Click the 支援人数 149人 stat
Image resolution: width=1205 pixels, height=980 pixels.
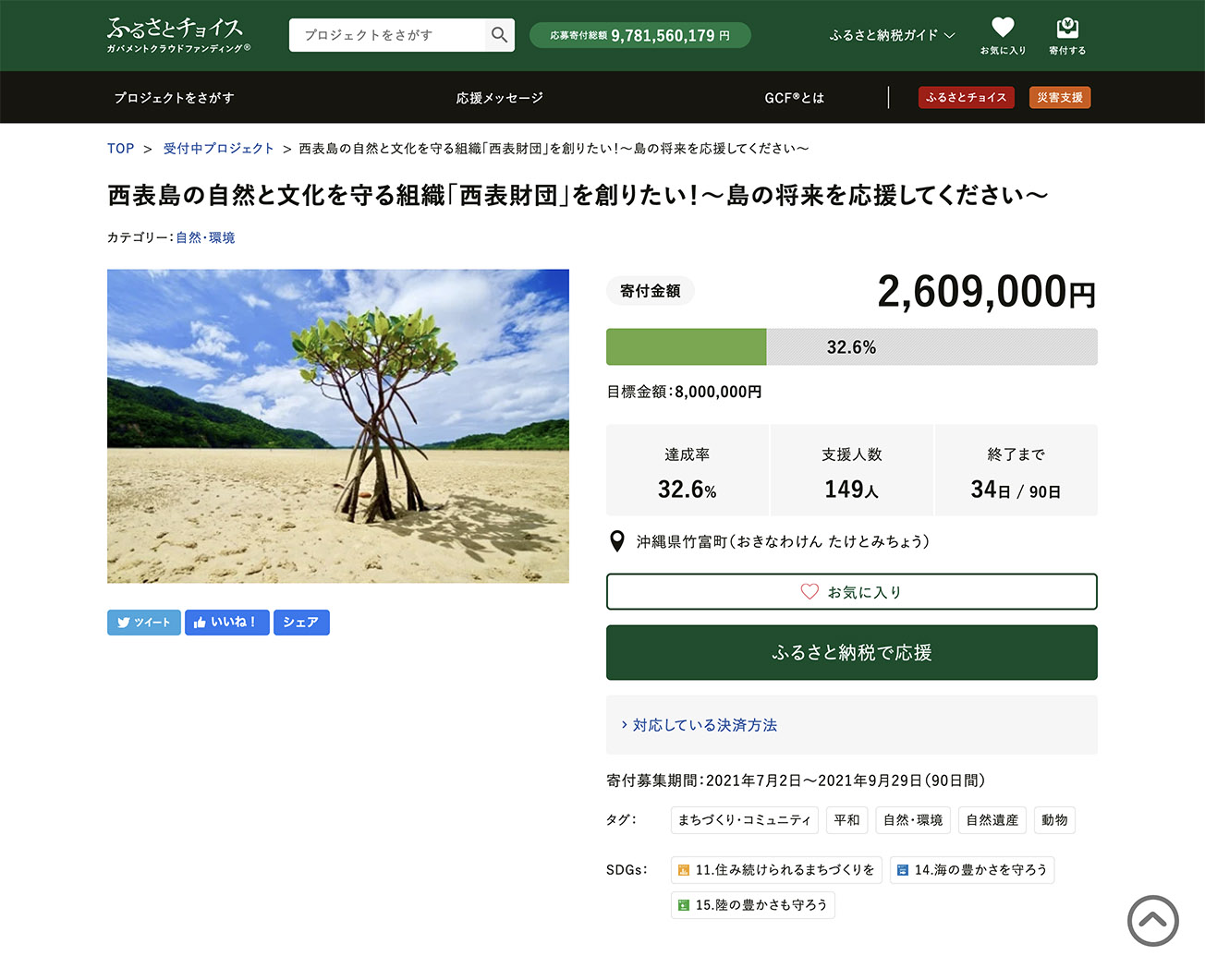852,470
